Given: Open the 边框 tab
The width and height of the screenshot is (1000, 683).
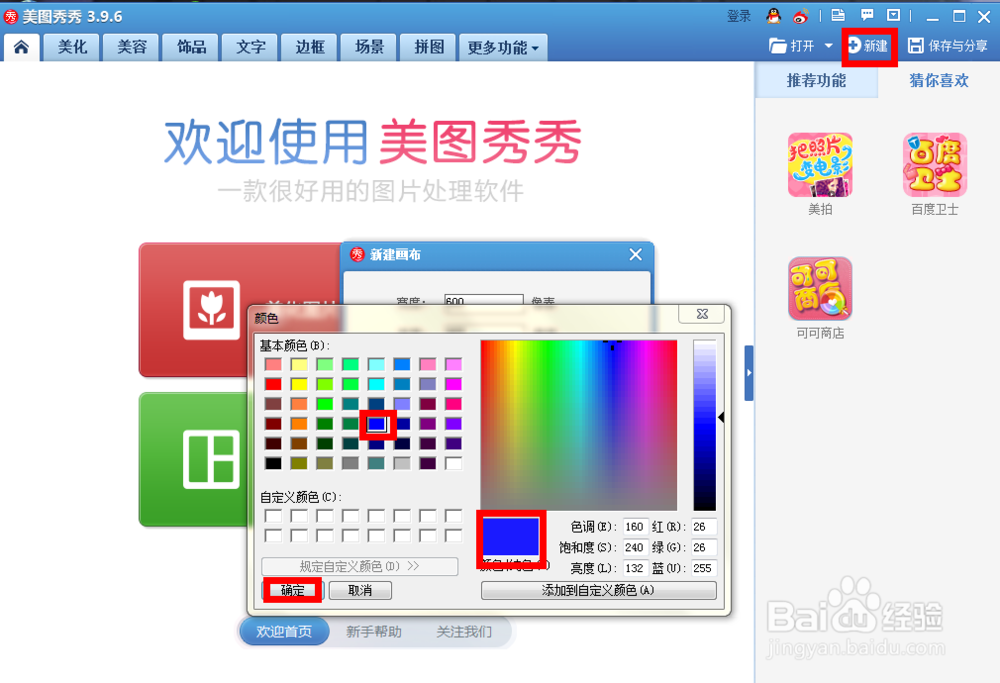Looking at the screenshot, I should coord(310,47).
